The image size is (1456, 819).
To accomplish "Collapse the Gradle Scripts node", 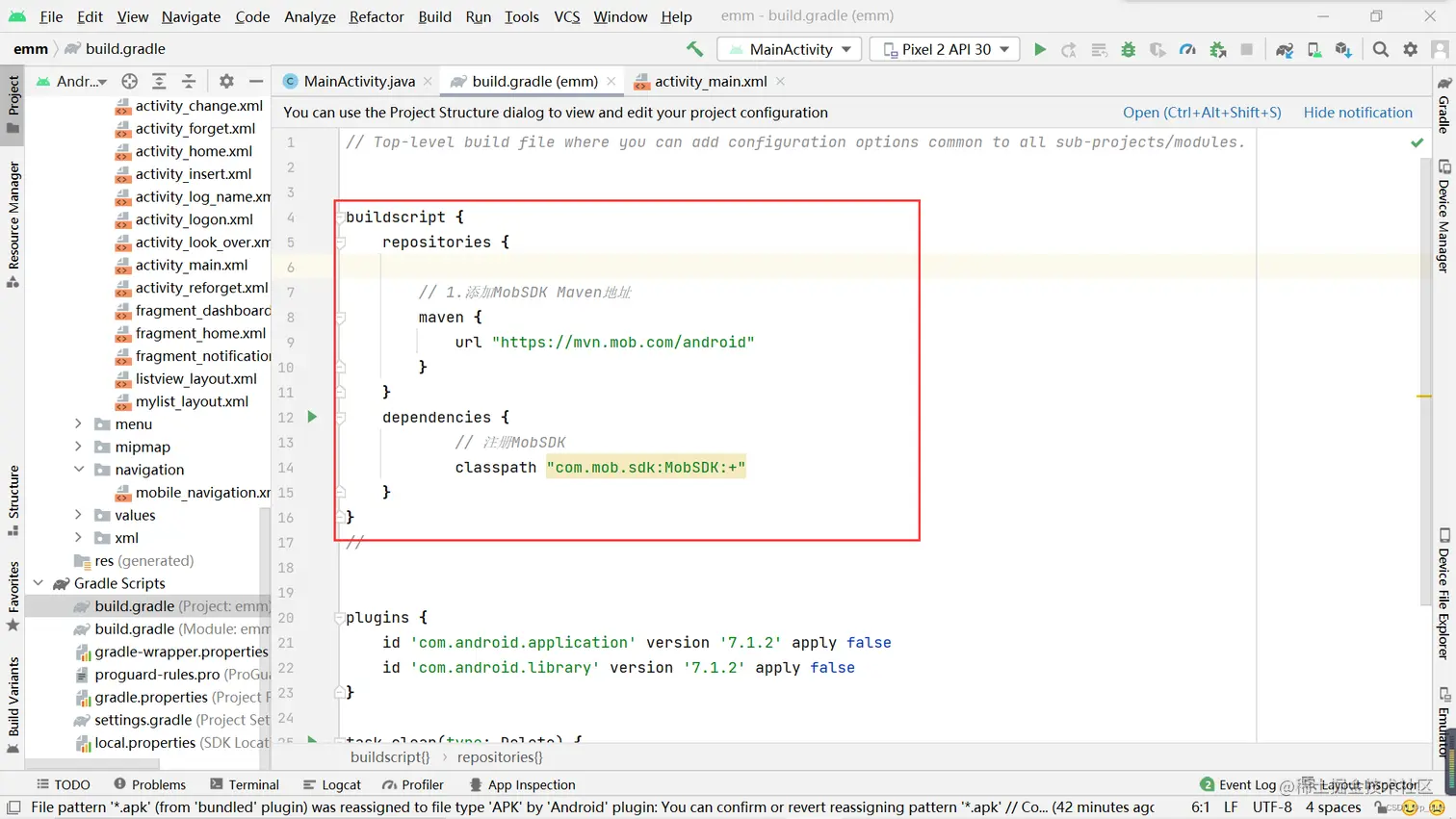I will (x=39, y=583).
